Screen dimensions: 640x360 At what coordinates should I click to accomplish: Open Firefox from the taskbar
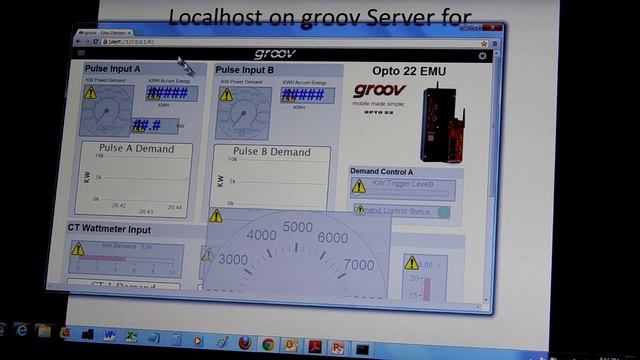click(x=245, y=343)
